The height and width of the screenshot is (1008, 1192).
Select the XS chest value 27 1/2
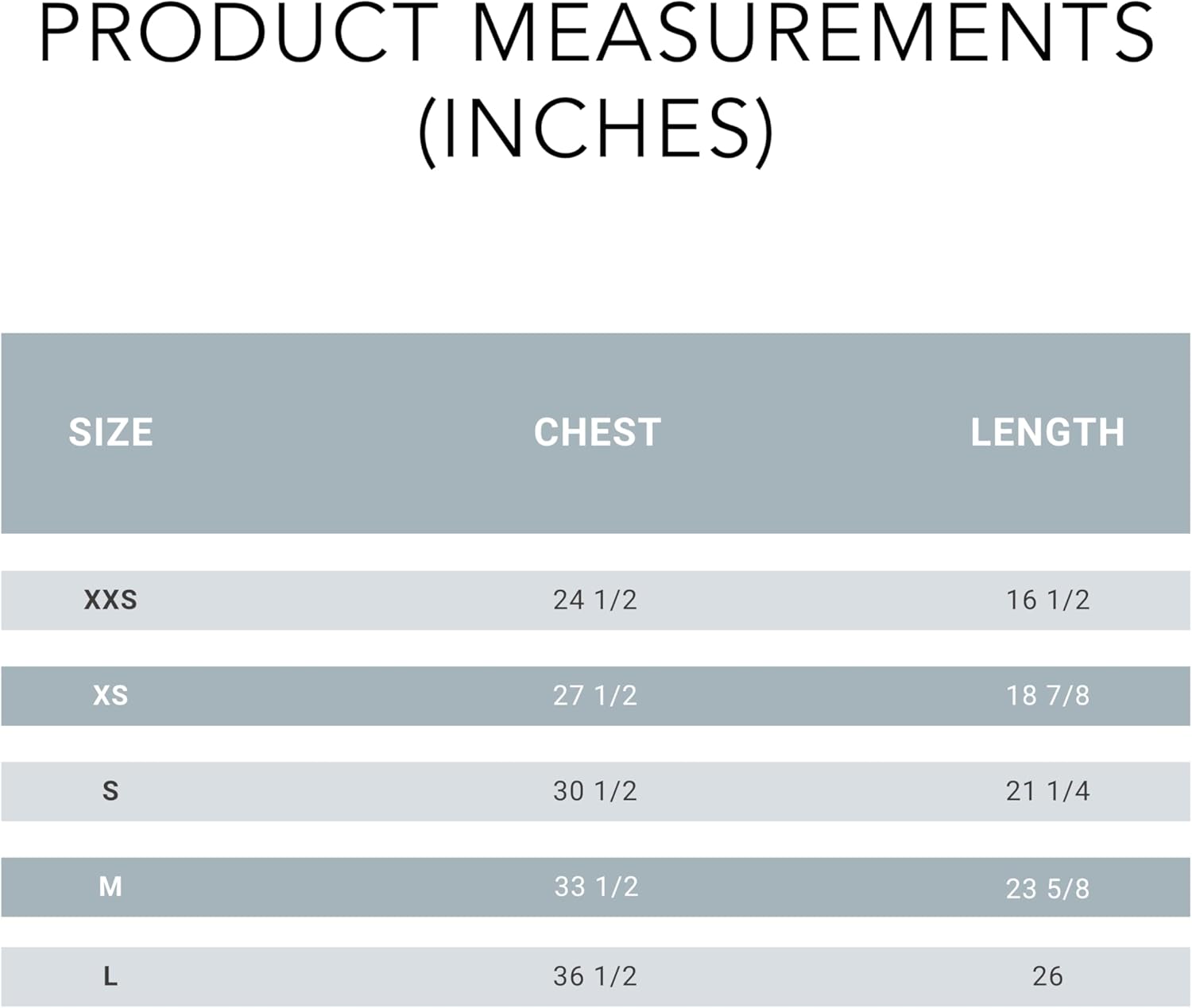coord(595,696)
